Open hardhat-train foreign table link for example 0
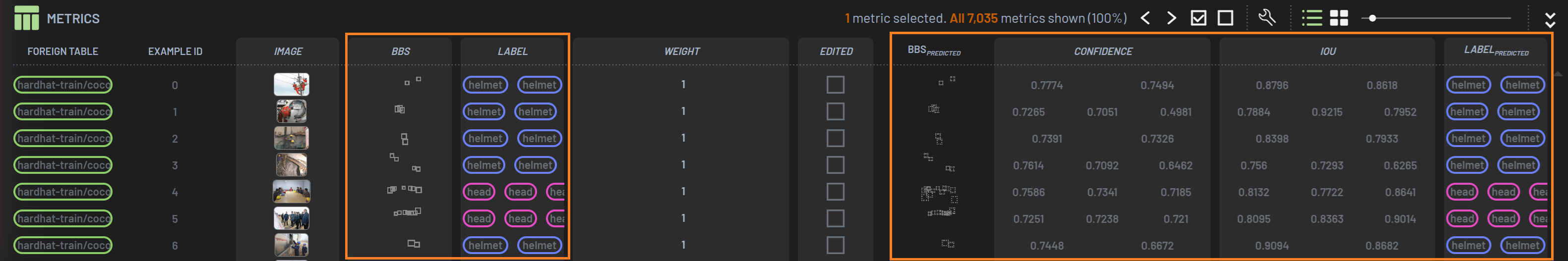Screen dimensions: 1568x261 (63, 85)
